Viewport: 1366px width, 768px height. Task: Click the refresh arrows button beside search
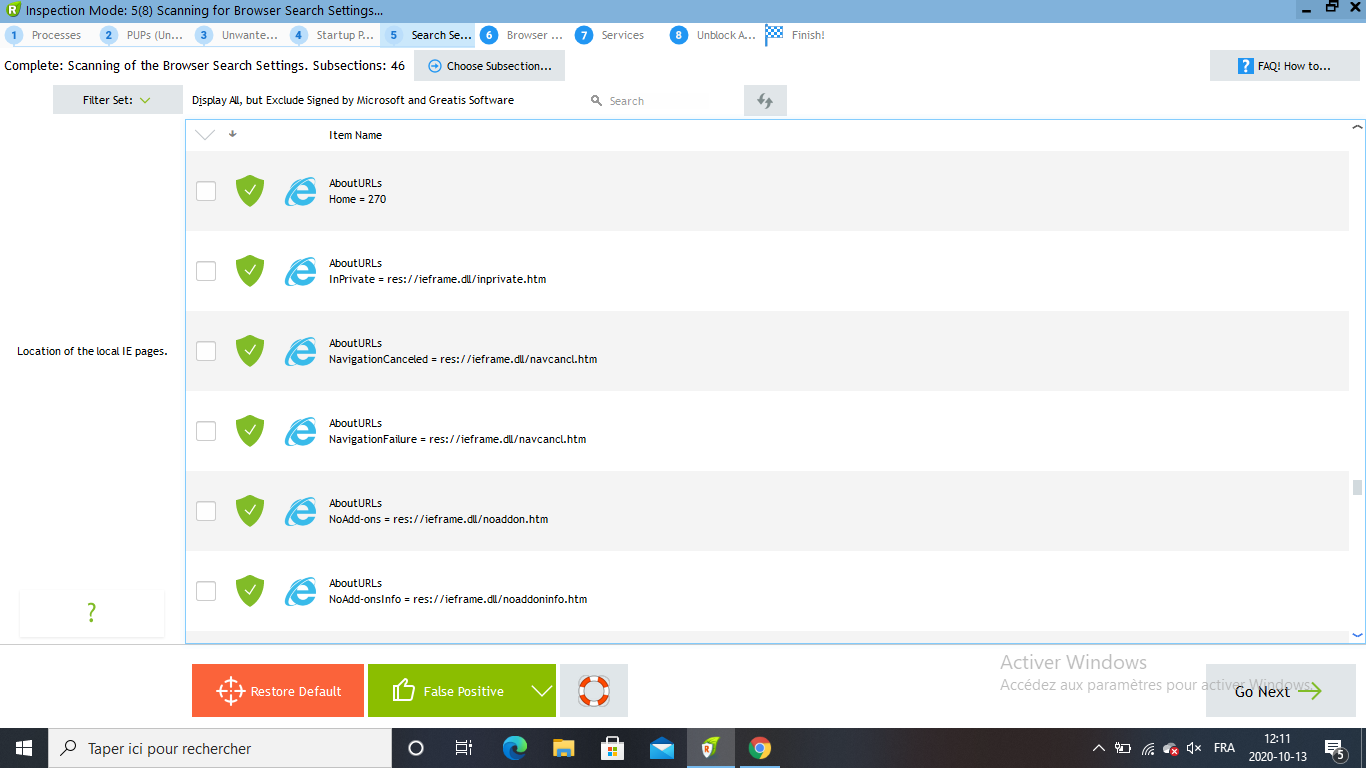point(765,101)
